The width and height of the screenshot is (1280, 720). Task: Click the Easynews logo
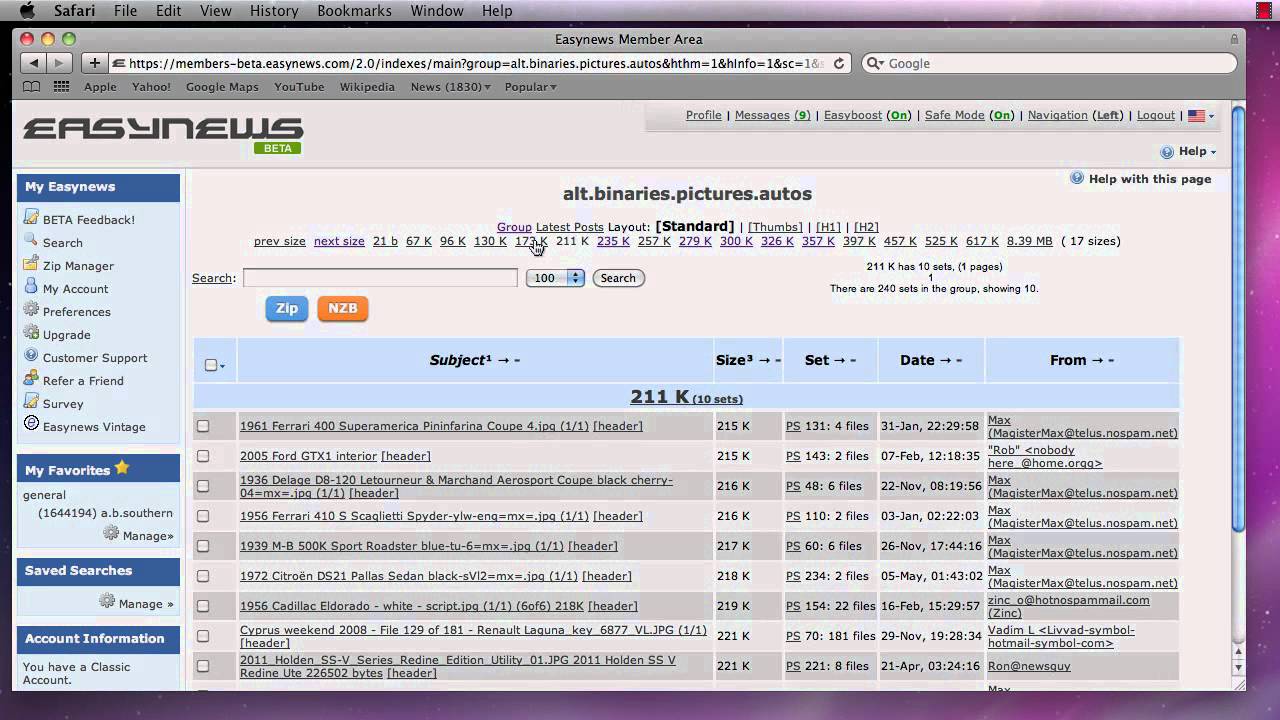[x=163, y=132]
